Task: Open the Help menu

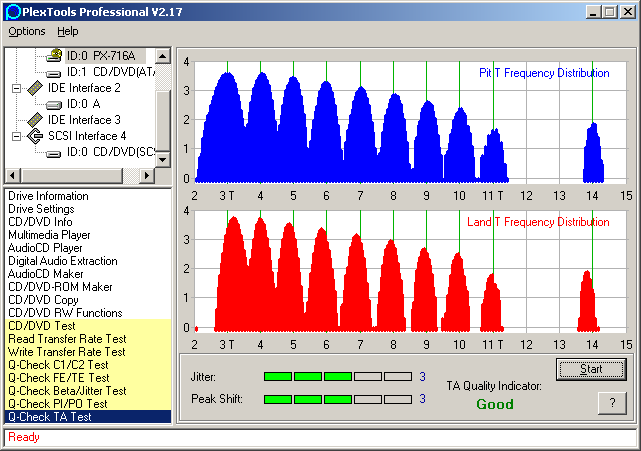Action: (x=67, y=32)
